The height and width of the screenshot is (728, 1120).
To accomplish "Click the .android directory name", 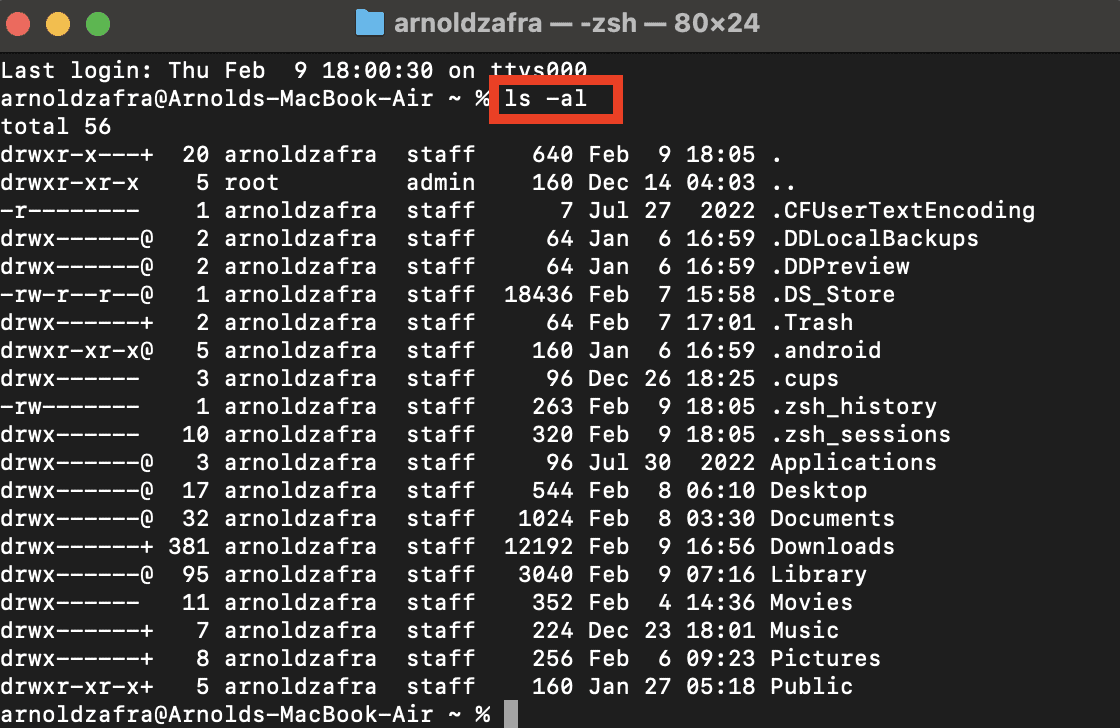I will pyautogui.click(x=824, y=351).
